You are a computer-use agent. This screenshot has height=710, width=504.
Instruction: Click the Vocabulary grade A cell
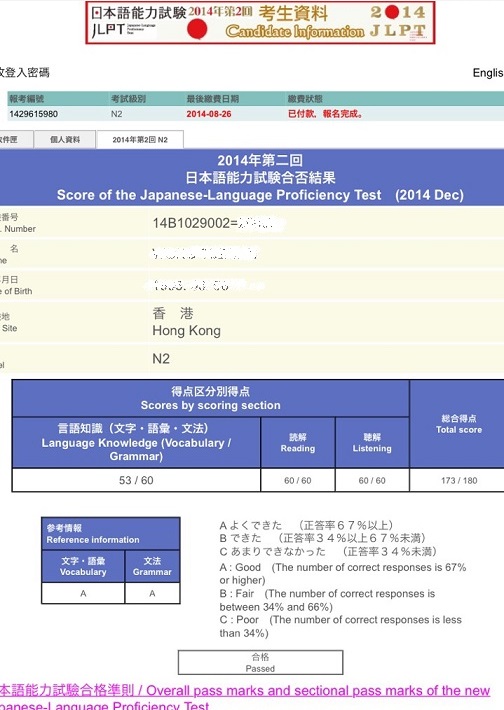[x=83, y=593]
